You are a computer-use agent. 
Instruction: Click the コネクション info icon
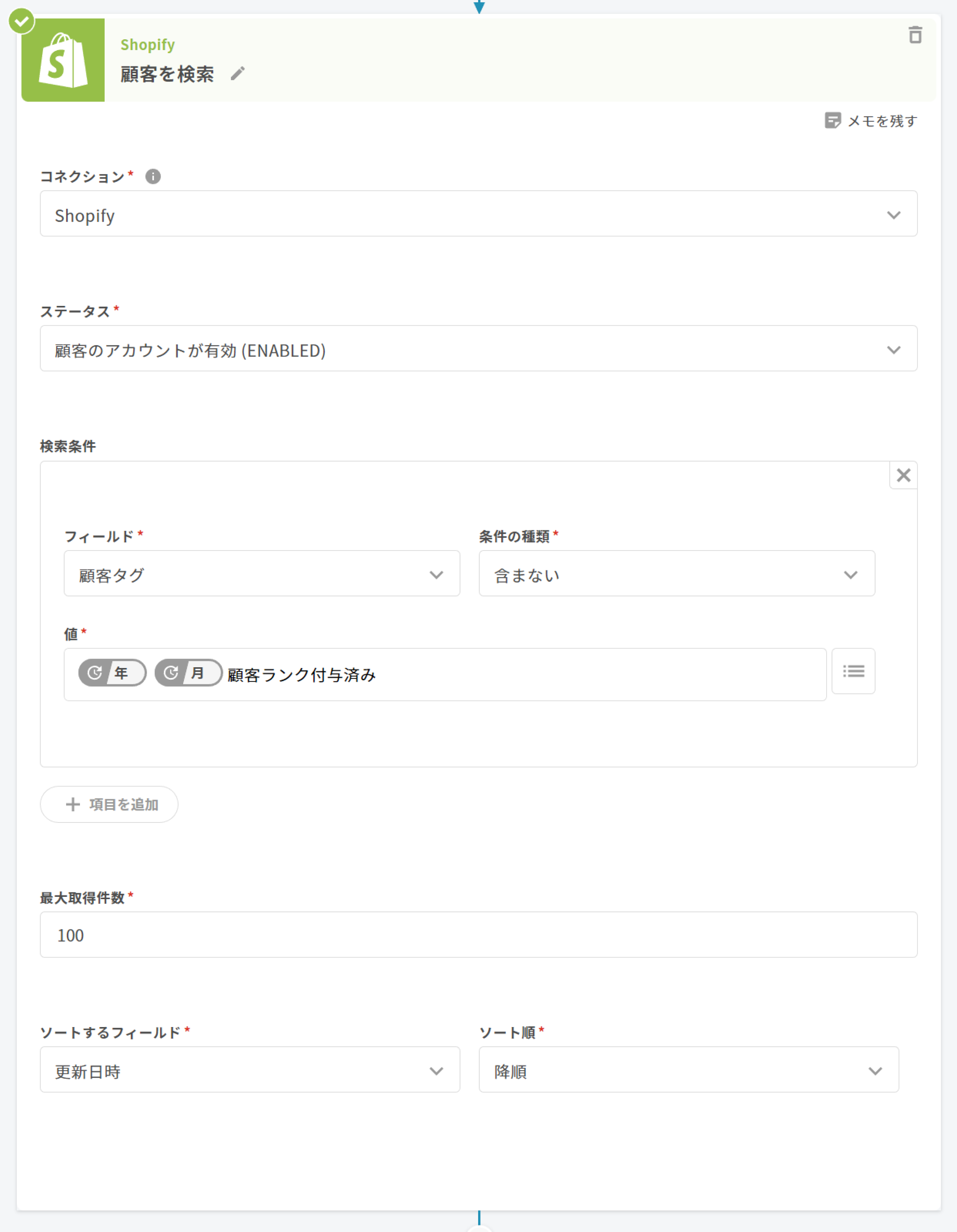[153, 177]
